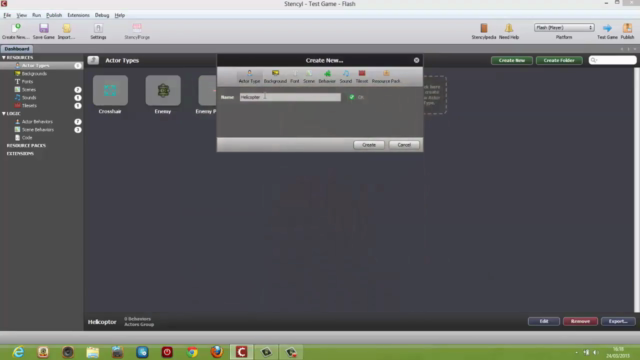
Task: Click the red Remove button
Action: click(580, 321)
